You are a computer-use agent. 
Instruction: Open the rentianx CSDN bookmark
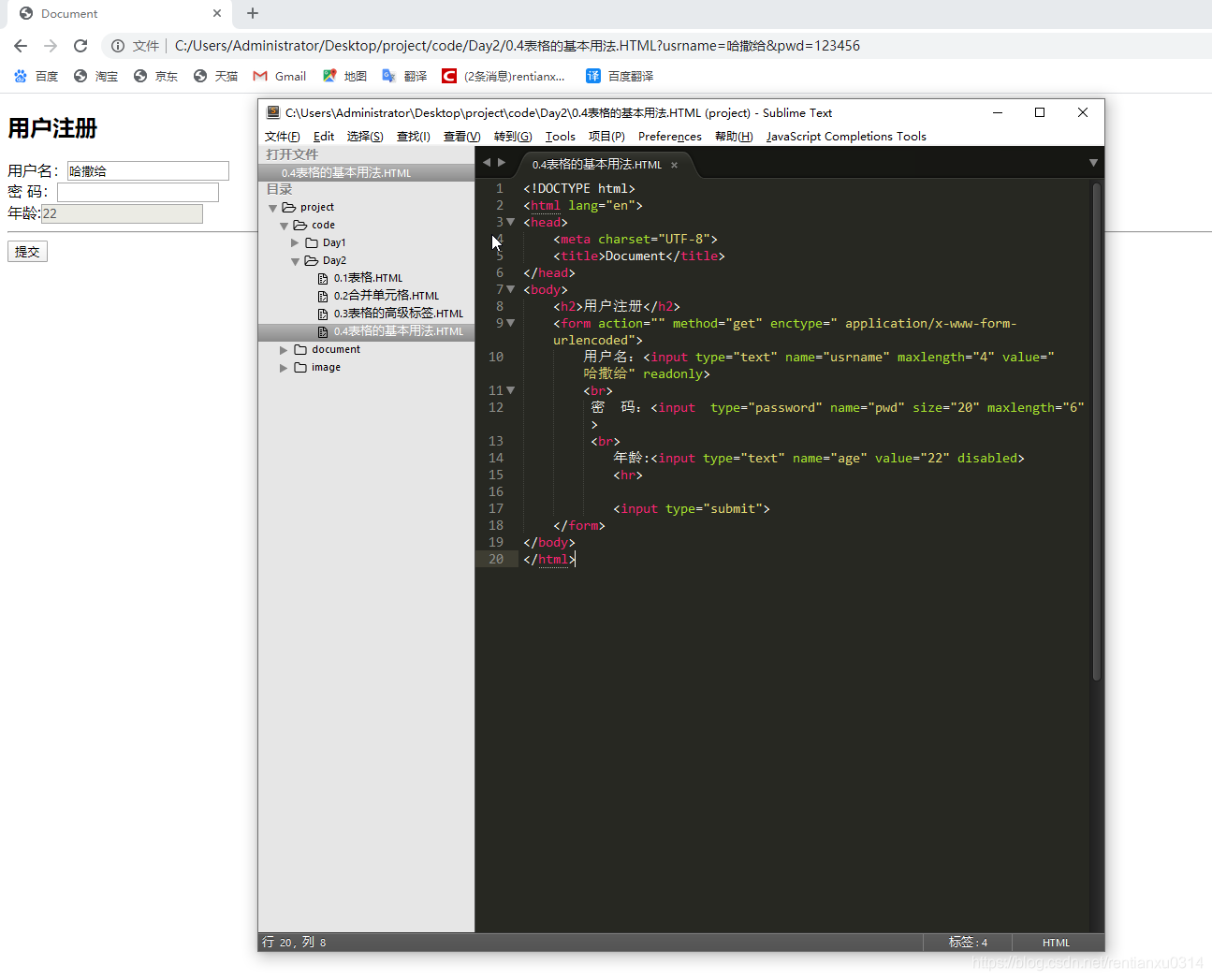[x=504, y=76]
